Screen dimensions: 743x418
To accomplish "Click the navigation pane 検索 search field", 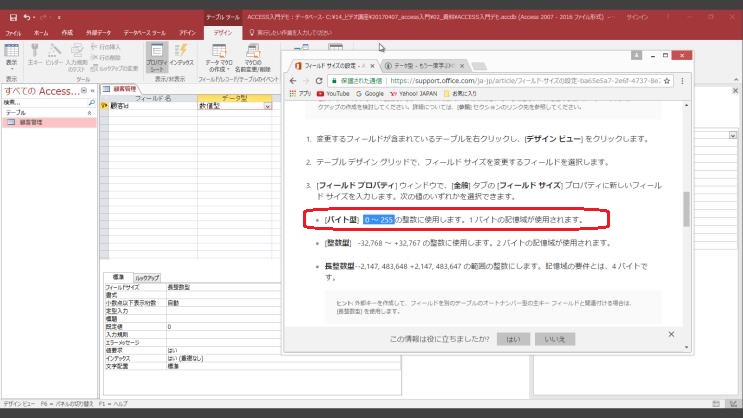I will pos(45,102).
